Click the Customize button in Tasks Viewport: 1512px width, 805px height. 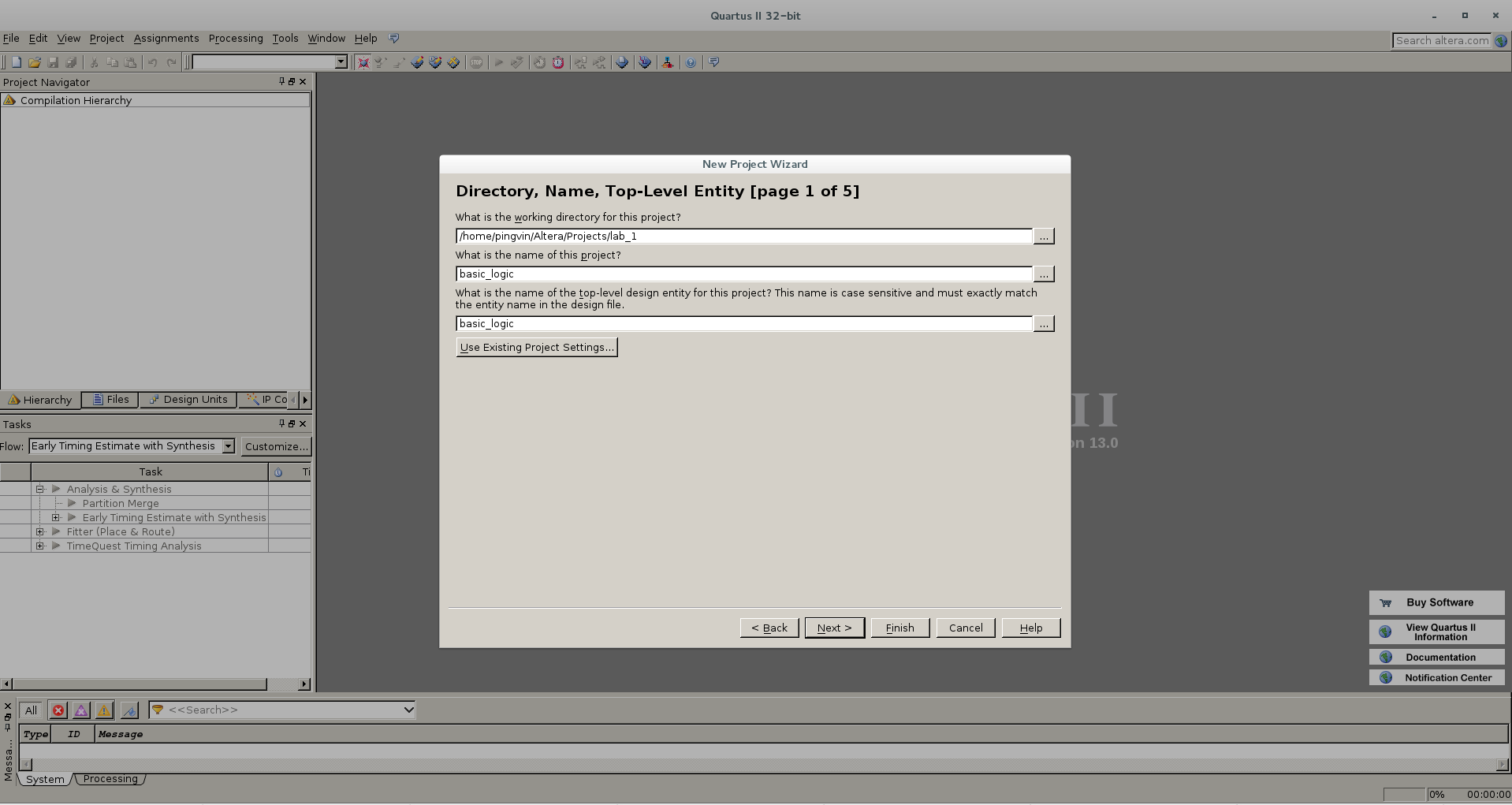[276, 446]
